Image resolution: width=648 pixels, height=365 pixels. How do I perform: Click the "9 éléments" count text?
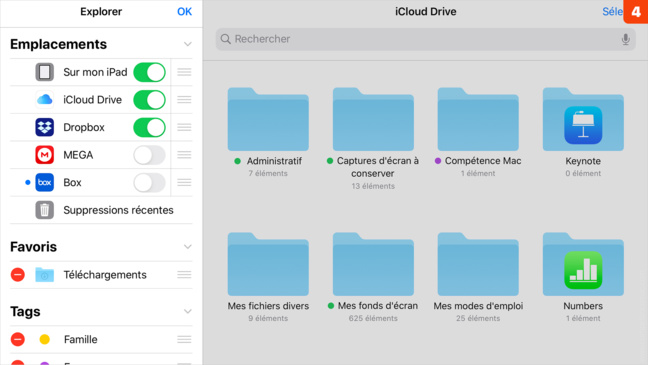point(268,318)
